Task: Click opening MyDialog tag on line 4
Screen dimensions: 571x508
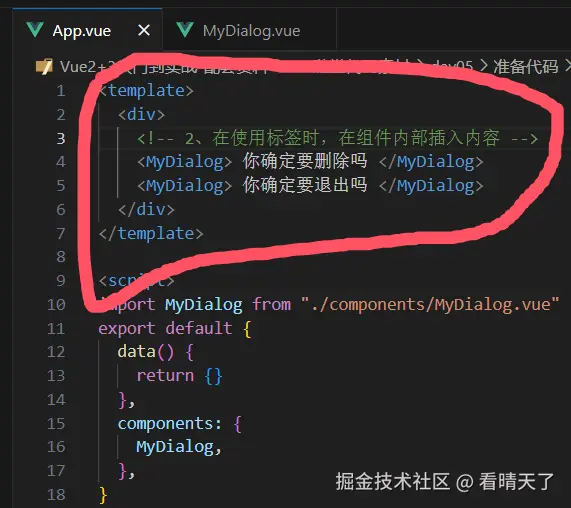Action: point(185,162)
